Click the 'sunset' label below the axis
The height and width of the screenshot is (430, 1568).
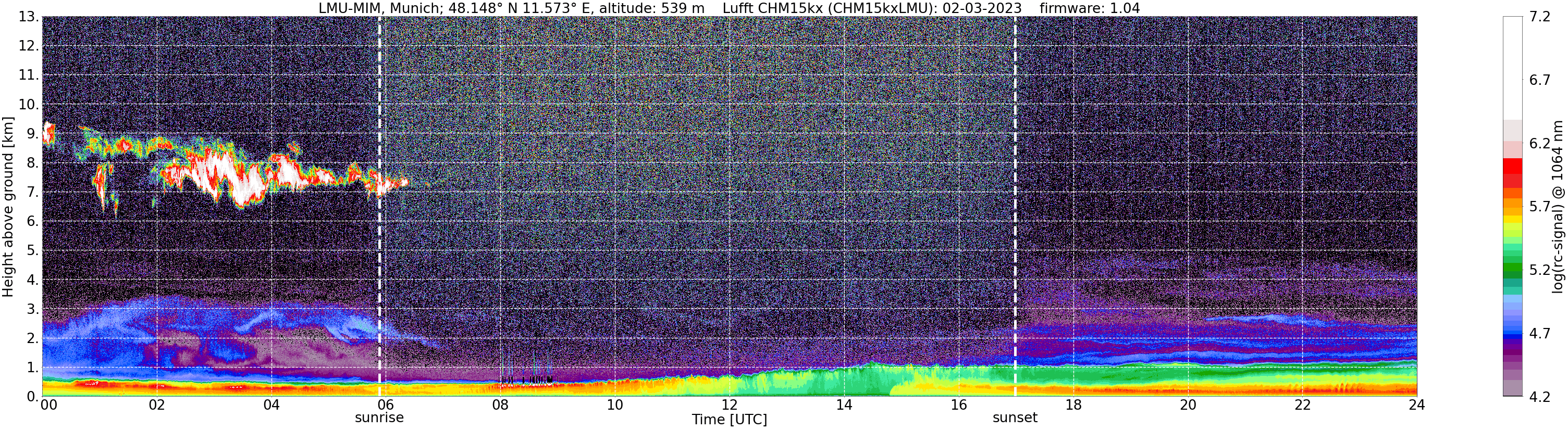pyautogui.click(x=1015, y=417)
